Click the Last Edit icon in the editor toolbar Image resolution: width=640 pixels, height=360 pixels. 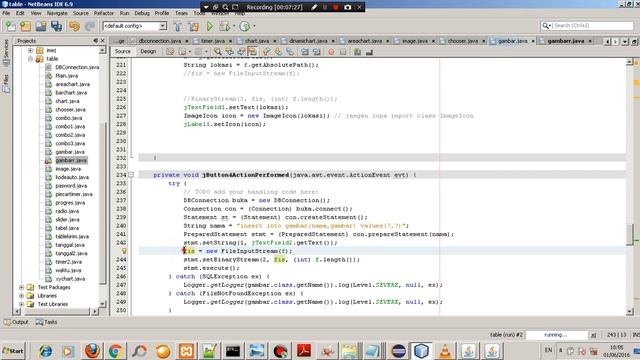pos(170,52)
